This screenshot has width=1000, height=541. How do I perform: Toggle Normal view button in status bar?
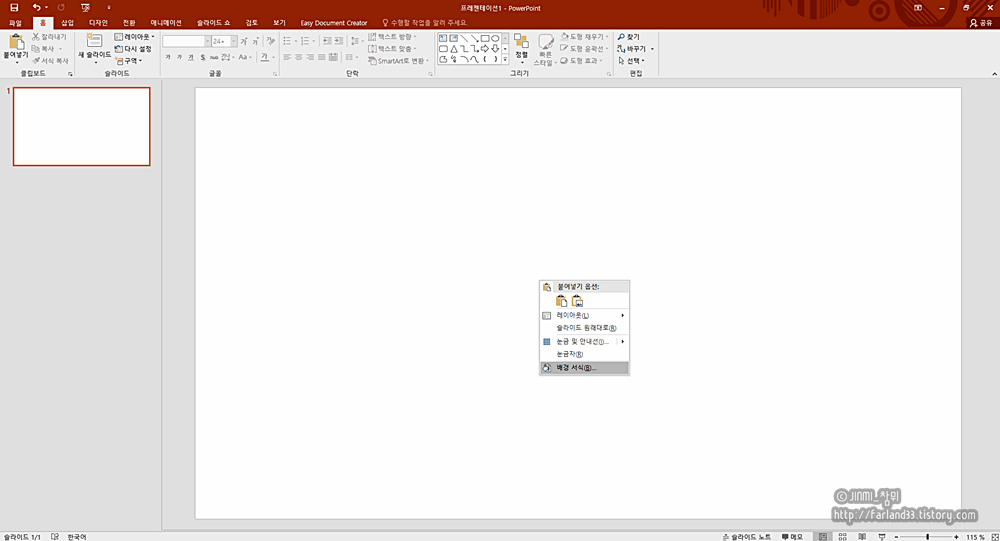(x=823, y=537)
